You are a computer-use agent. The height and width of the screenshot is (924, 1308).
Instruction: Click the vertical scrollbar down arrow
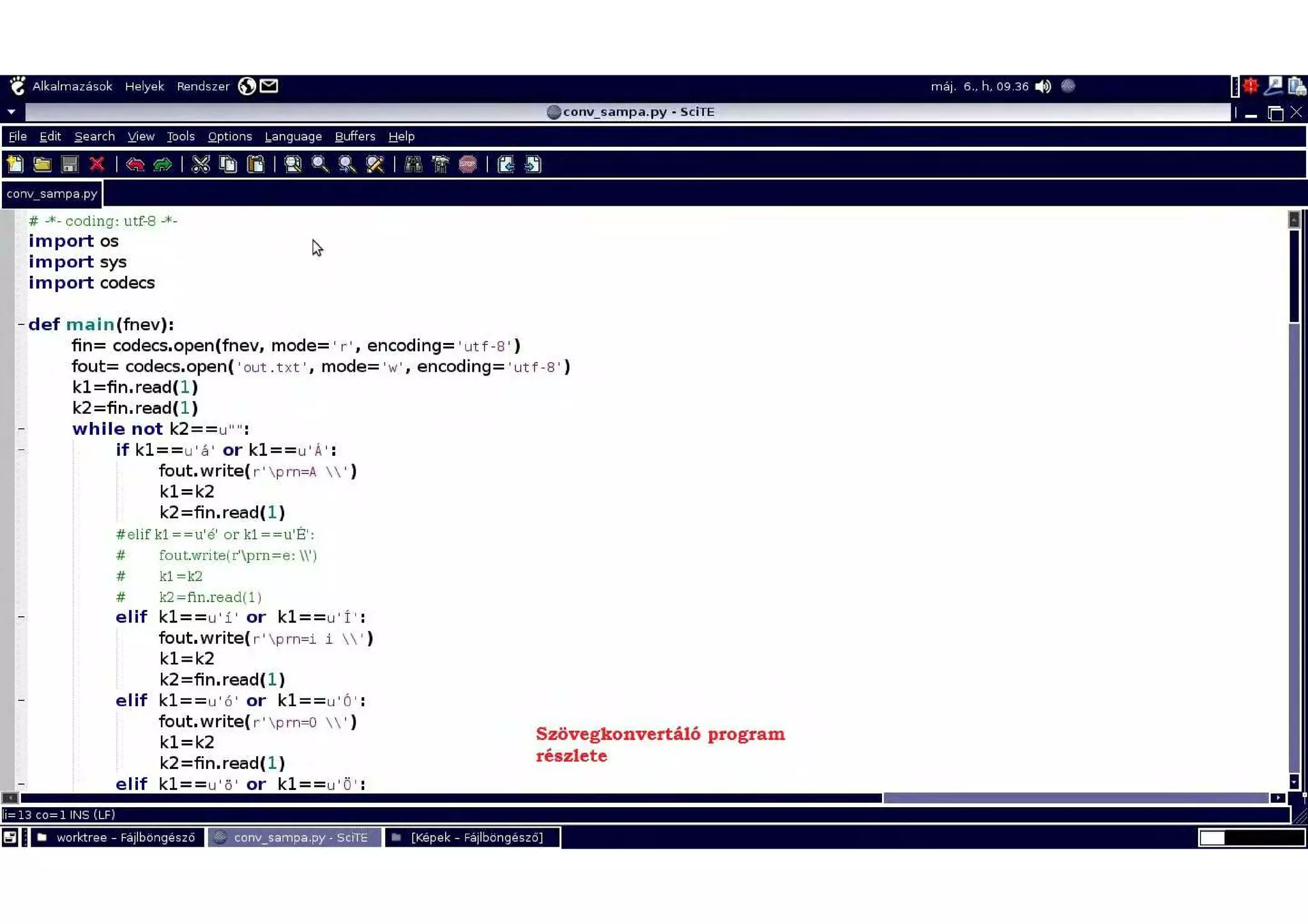1294,781
